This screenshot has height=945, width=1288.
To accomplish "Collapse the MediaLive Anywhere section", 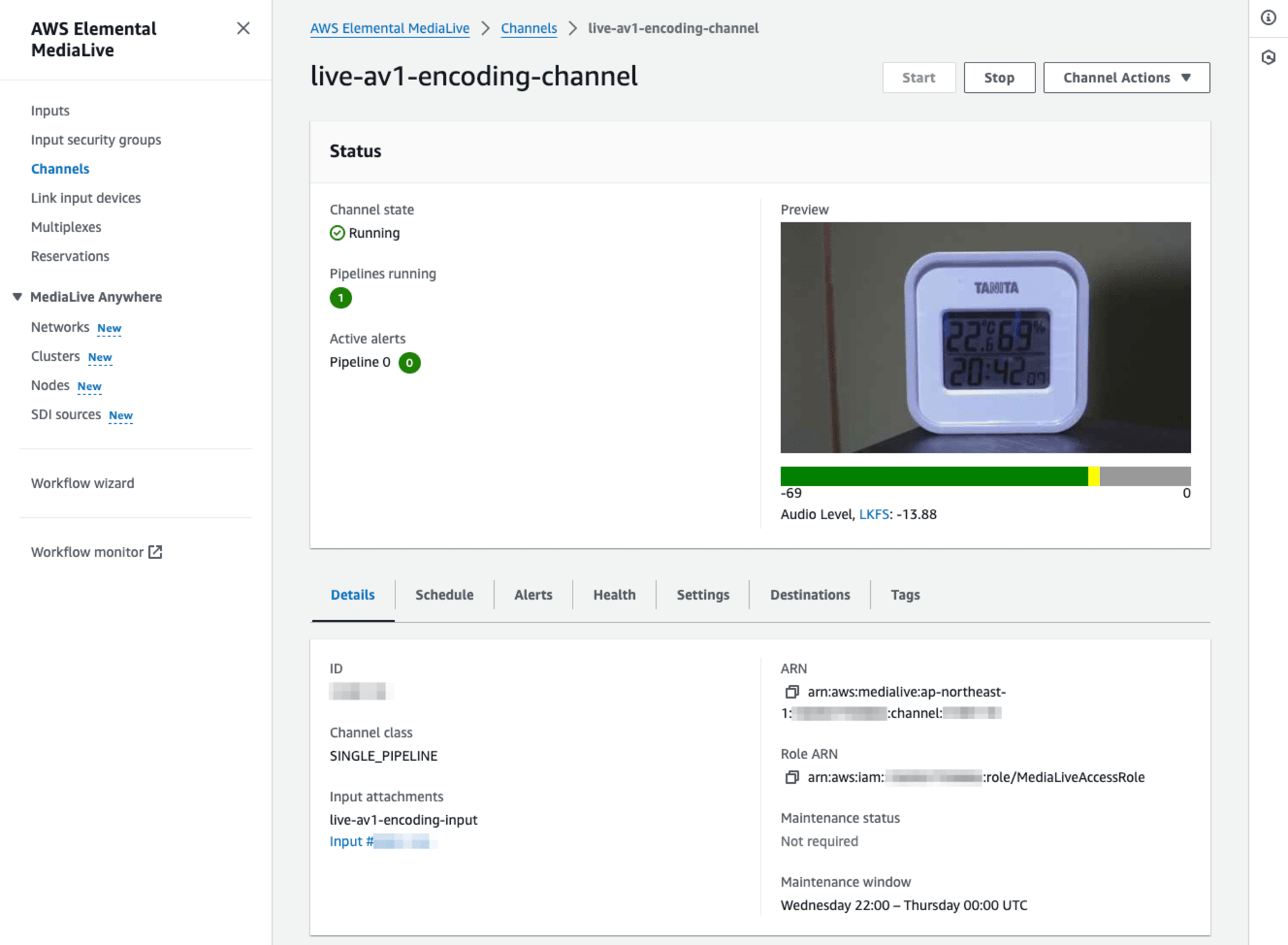I will (17, 297).
